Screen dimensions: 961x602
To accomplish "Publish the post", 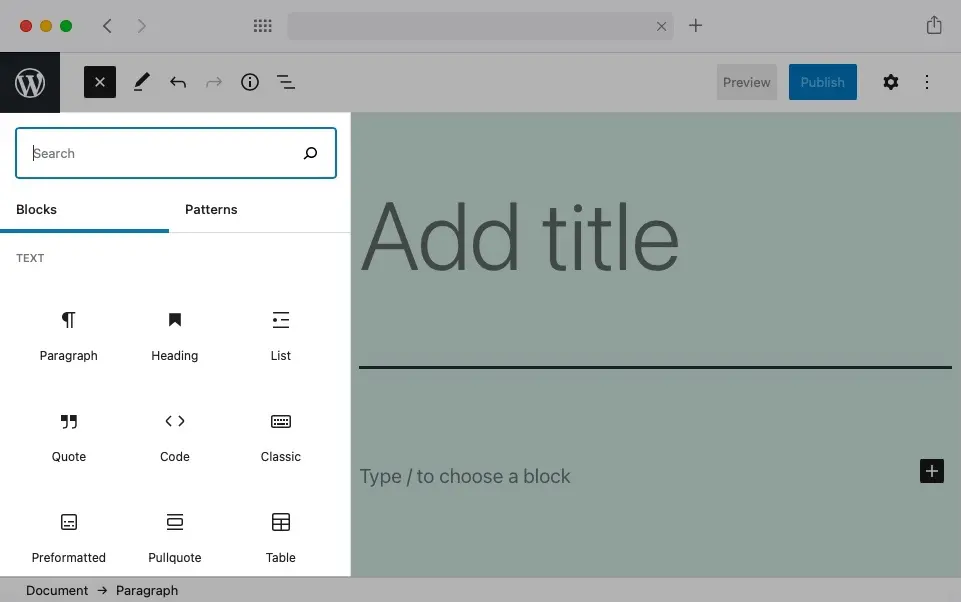I will click(822, 82).
